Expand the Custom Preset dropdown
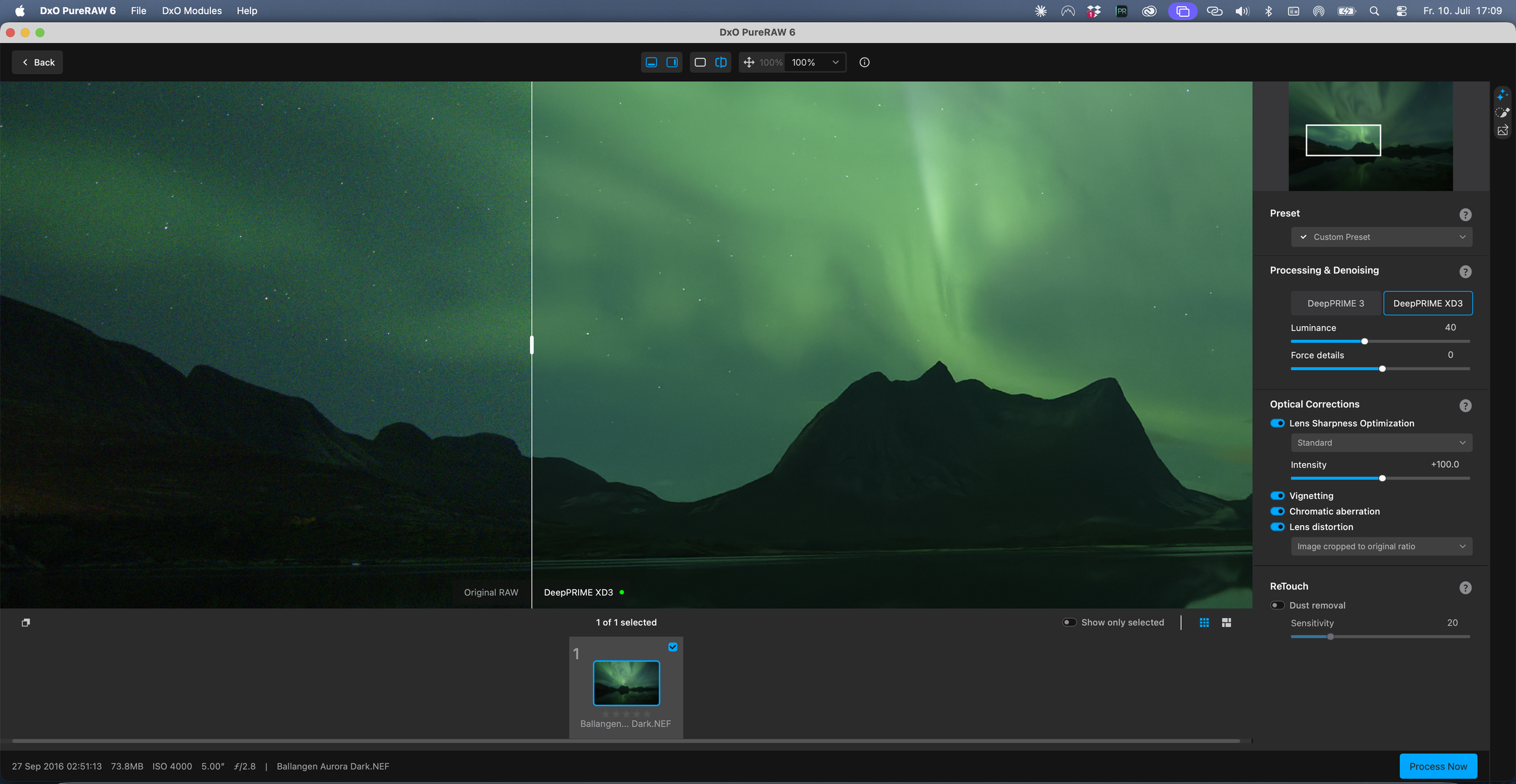Screen dimensions: 1516x784 coord(1381,237)
